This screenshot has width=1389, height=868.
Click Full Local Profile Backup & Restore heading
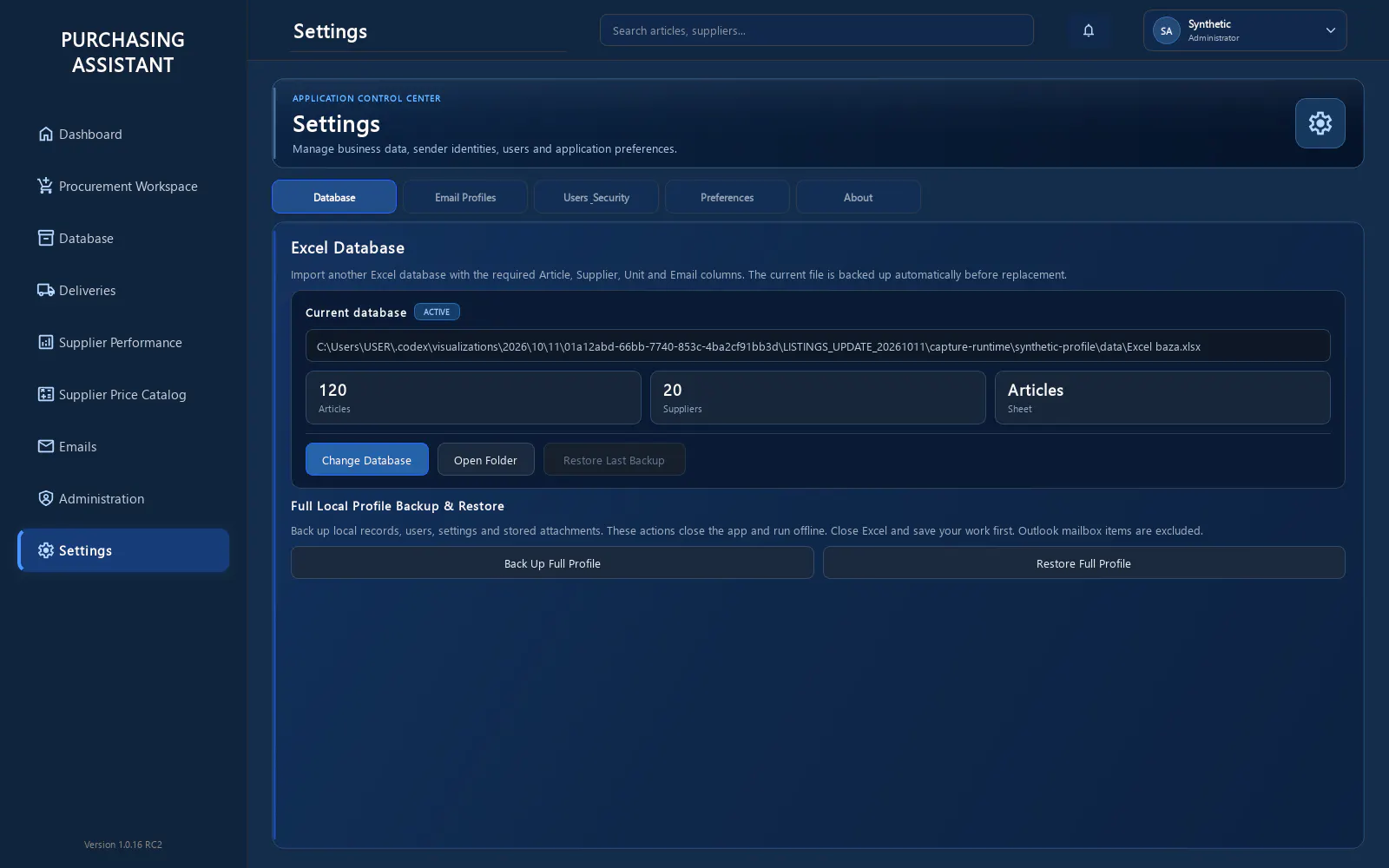pos(398,506)
